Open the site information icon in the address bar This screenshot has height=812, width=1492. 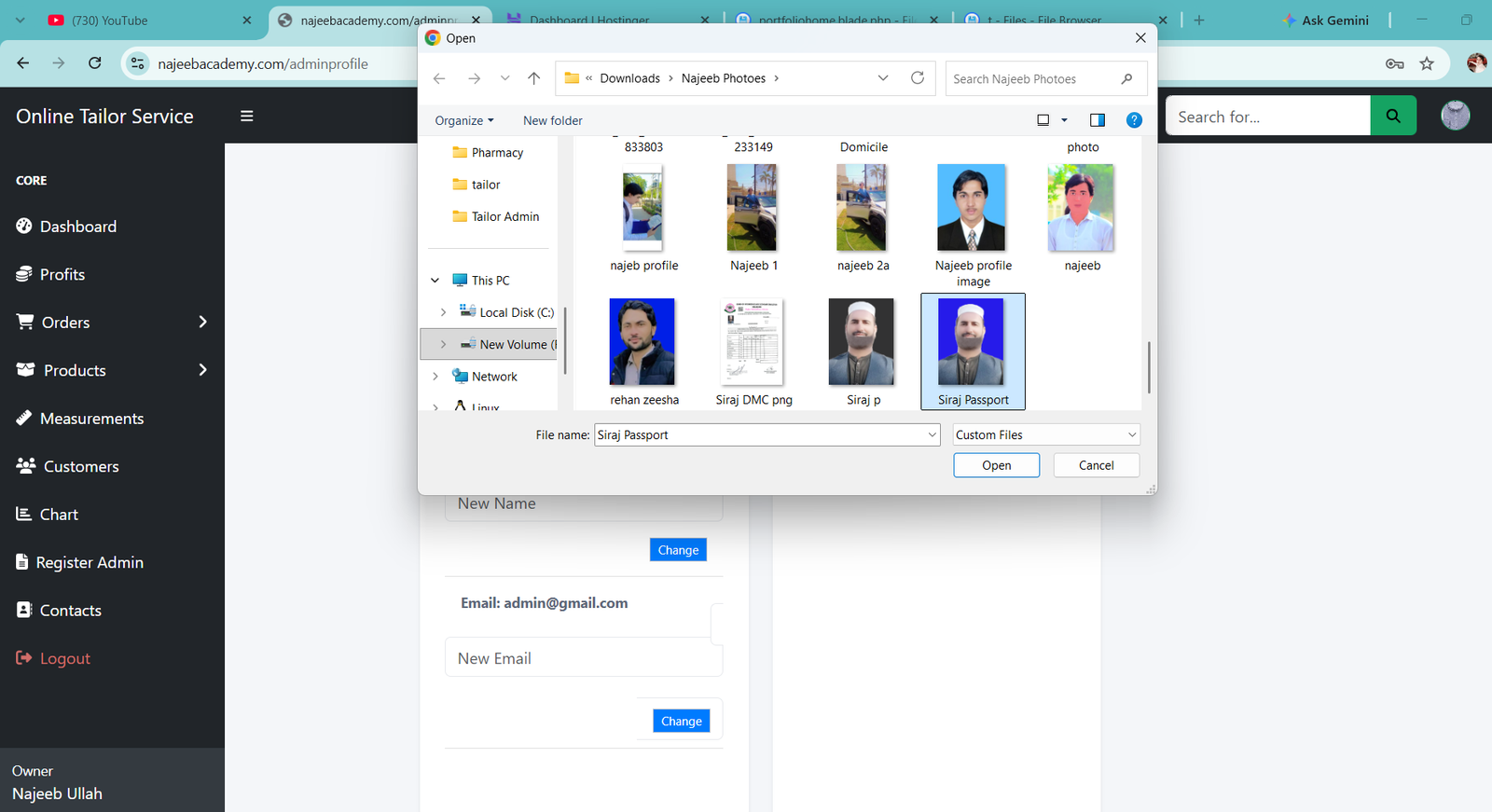click(138, 63)
